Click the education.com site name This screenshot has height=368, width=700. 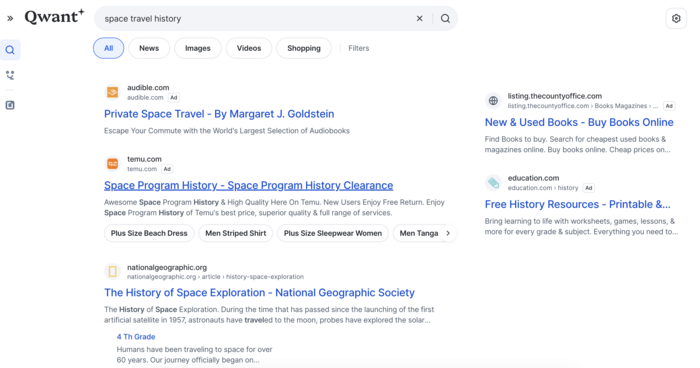pos(533,178)
